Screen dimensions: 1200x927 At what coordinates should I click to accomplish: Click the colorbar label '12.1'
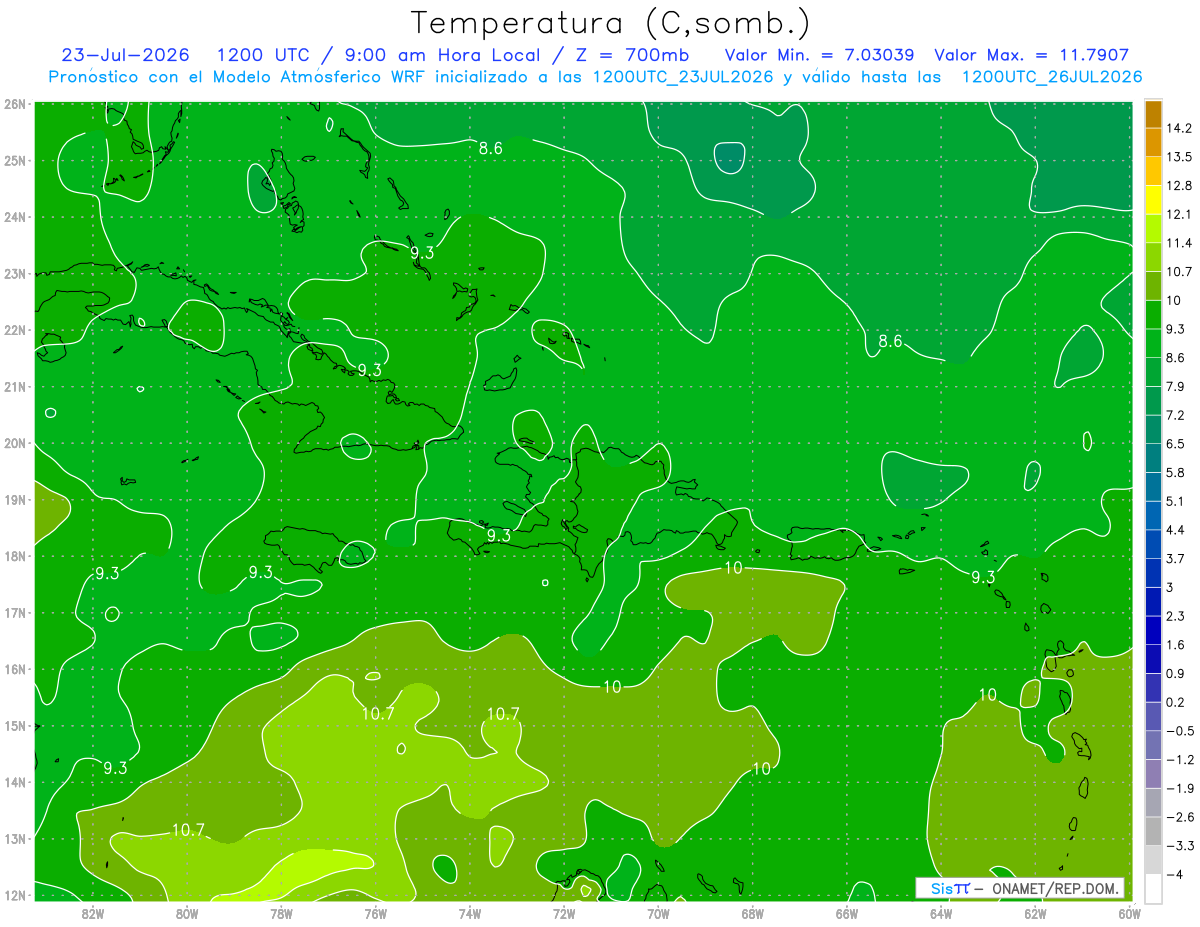1180,214
